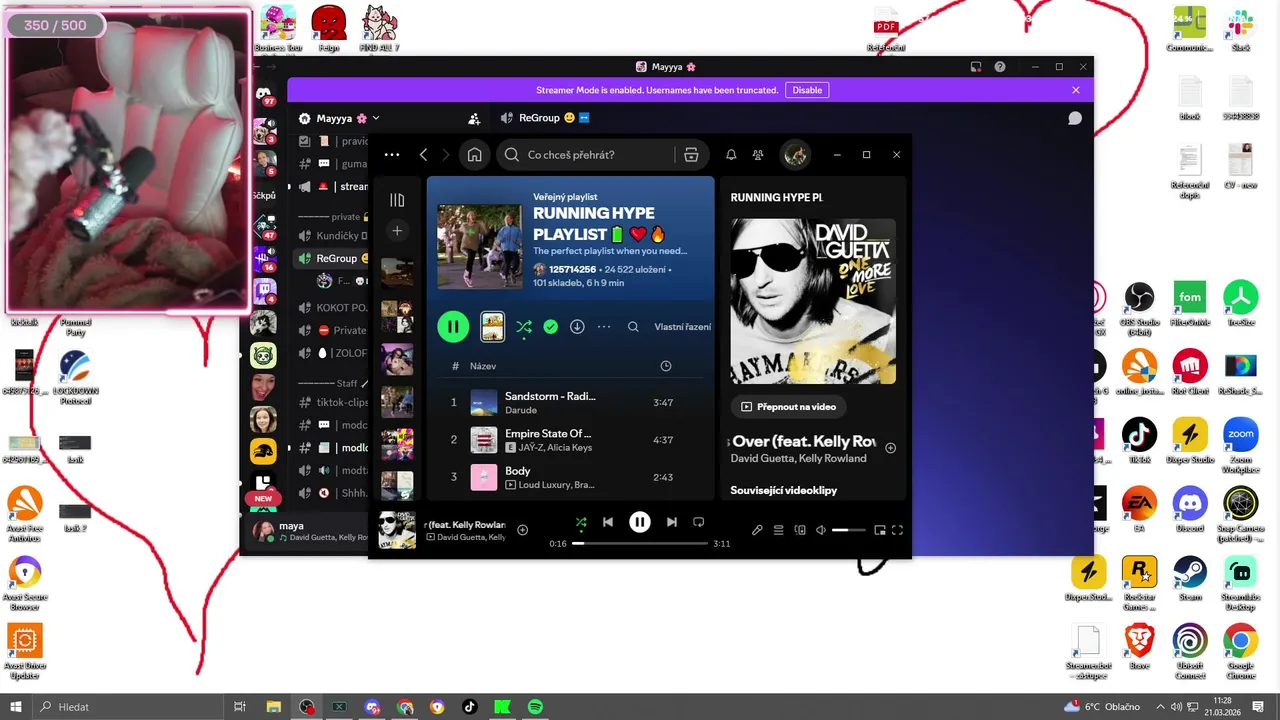
Task: Adjust the Spotify volume slider
Action: [849, 530]
